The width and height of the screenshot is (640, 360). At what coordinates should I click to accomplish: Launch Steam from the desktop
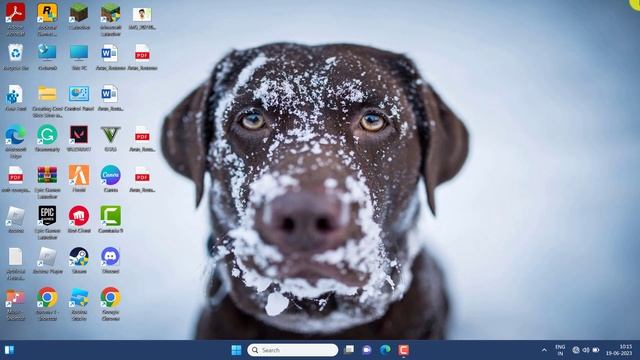[x=79, y=257]
